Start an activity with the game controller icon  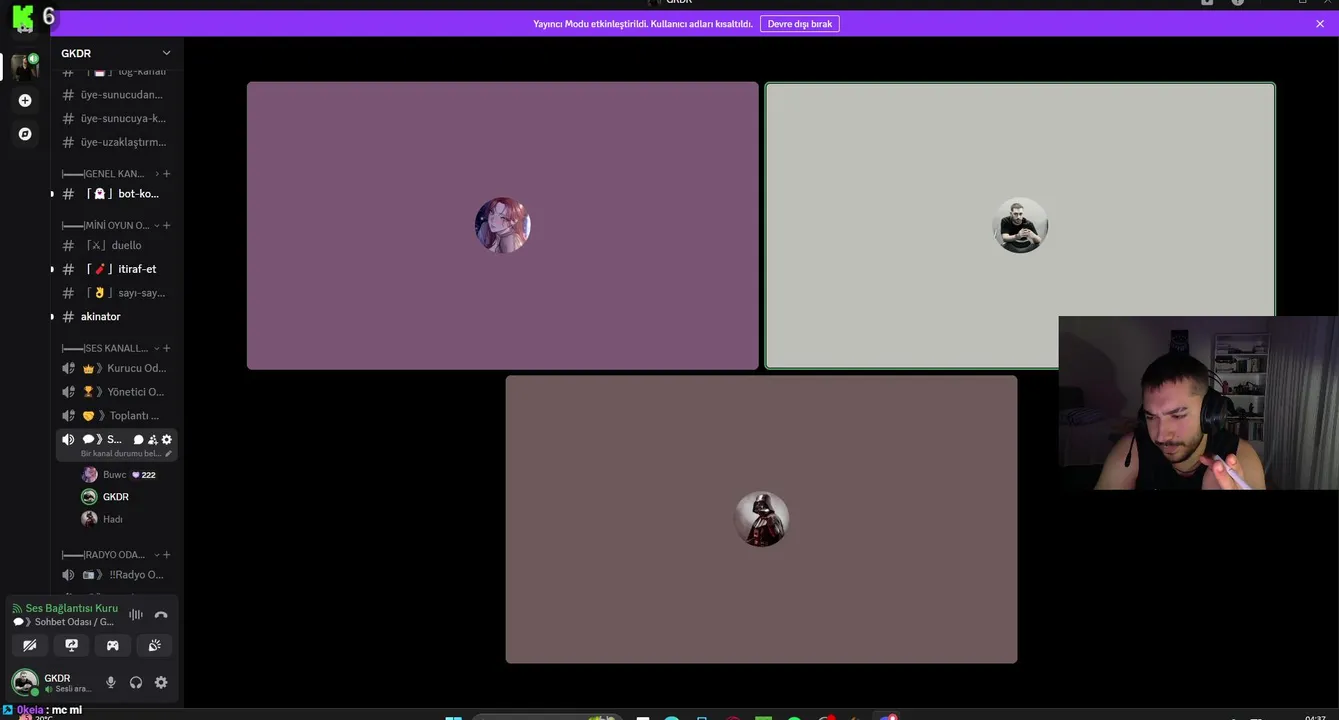point(113,646)
